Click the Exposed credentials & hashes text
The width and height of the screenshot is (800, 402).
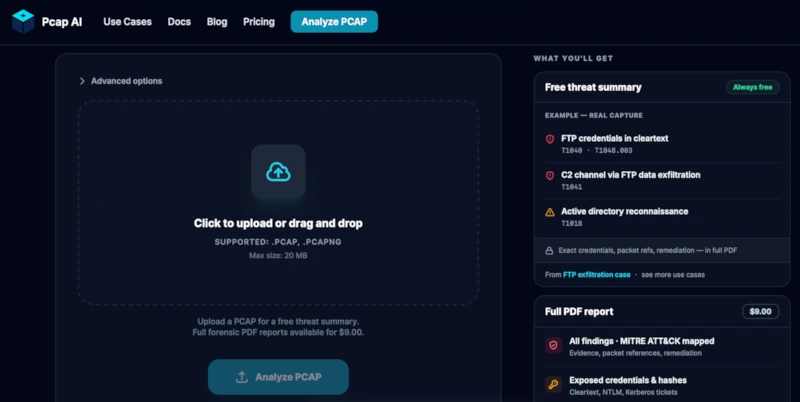[x=628, y=380]
